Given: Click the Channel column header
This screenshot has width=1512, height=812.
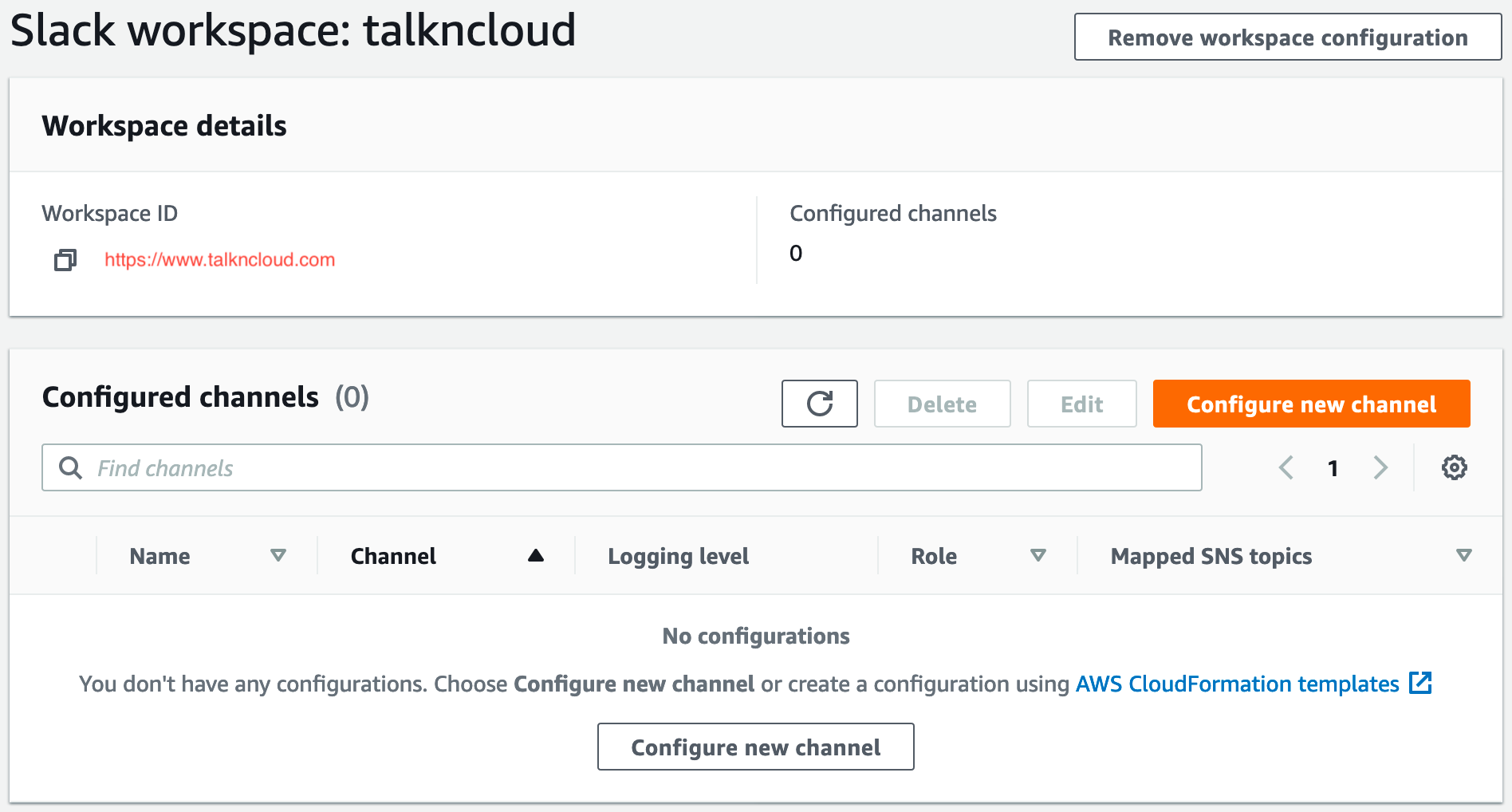Looking at the screenshot, I should [393, 556].
